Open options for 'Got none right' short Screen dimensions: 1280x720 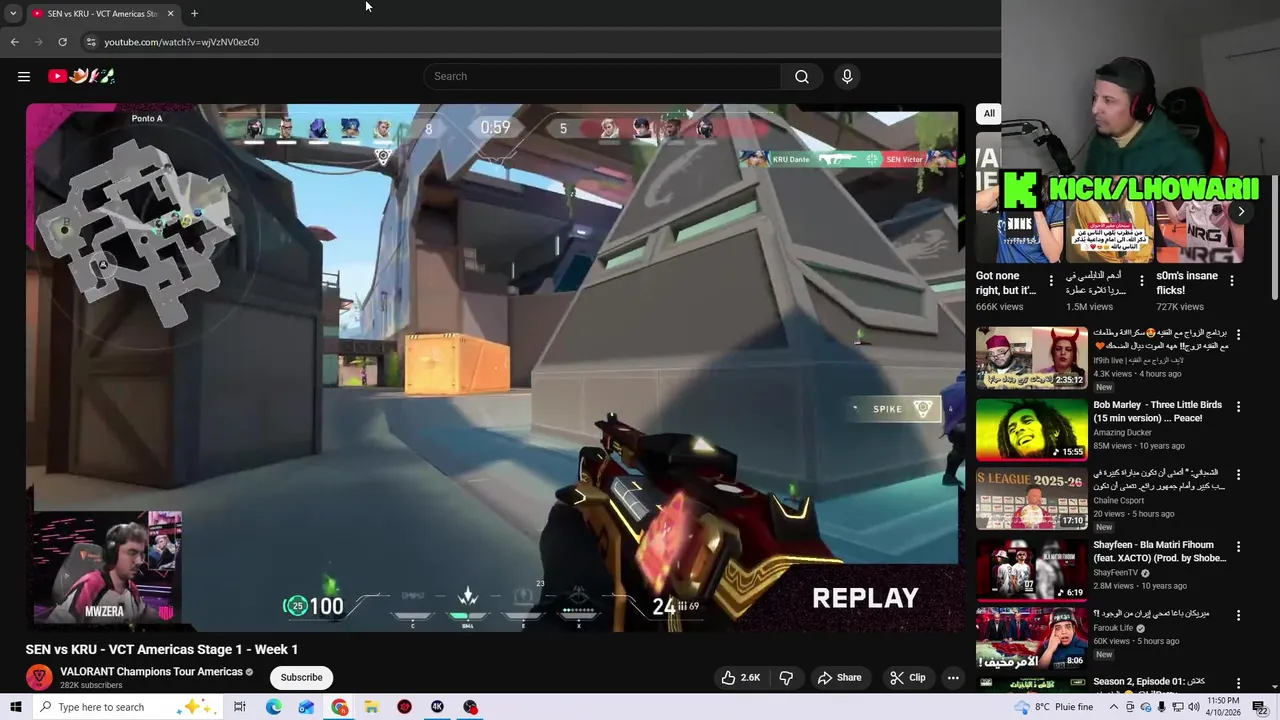pos(1051,281)
